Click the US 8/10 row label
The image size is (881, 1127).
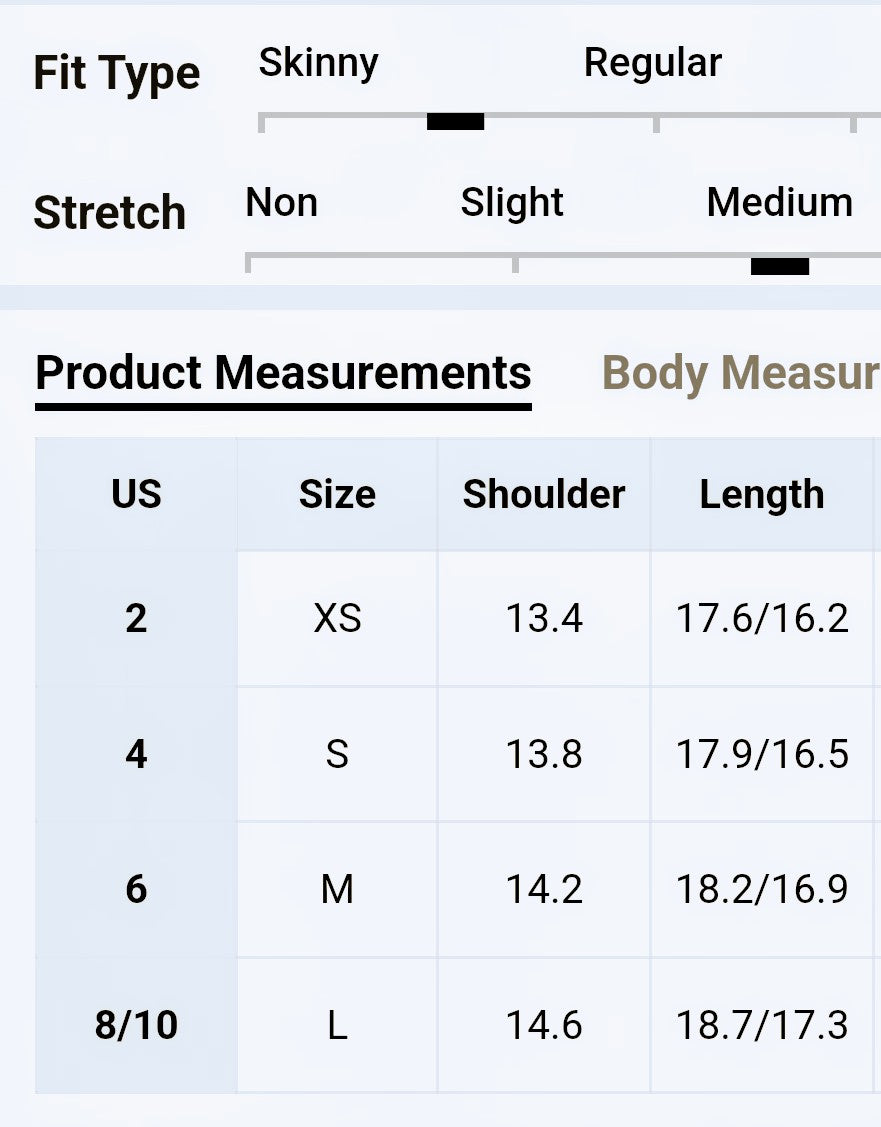click(x=136, y=1025)
